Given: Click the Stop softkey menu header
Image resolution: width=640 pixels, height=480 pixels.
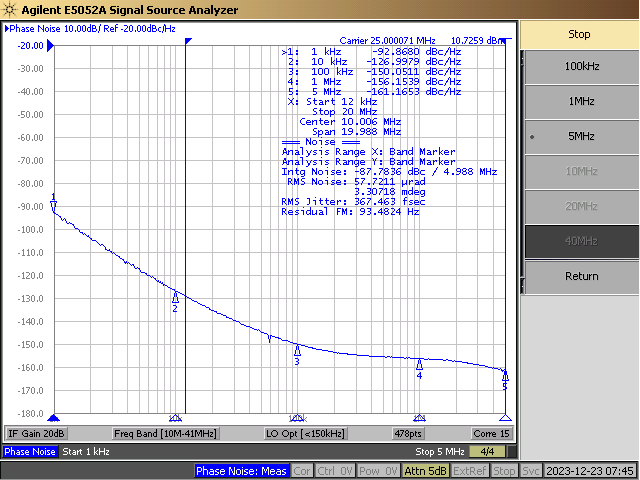Looking at the screenshot, I should pos(580,33).
